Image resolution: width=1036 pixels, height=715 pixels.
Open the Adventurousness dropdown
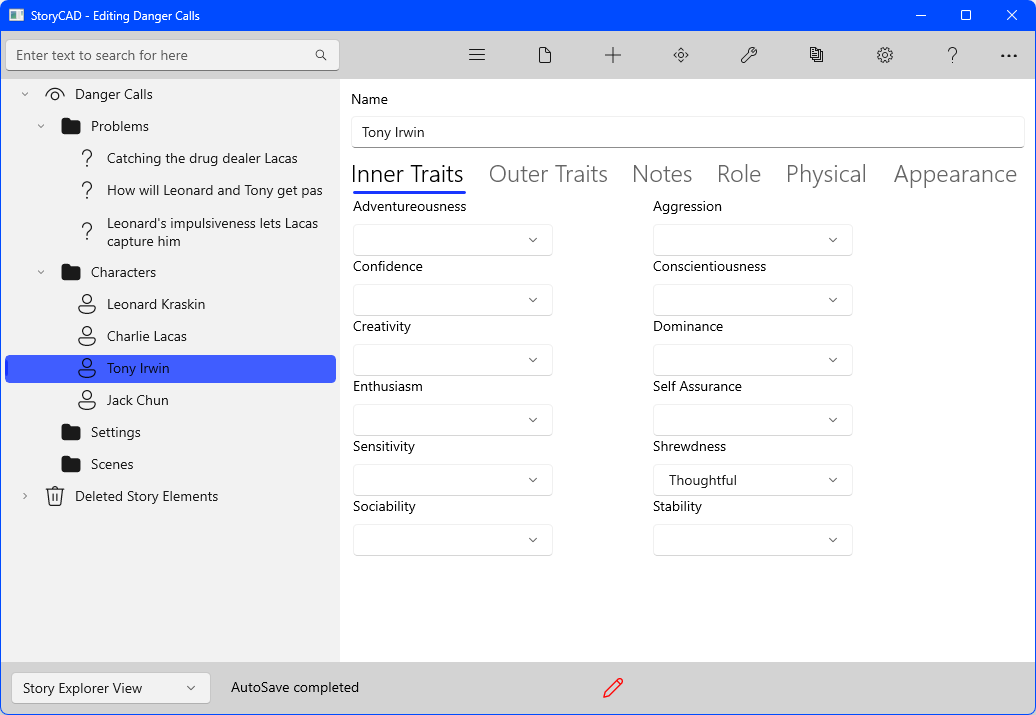[452, 240]
